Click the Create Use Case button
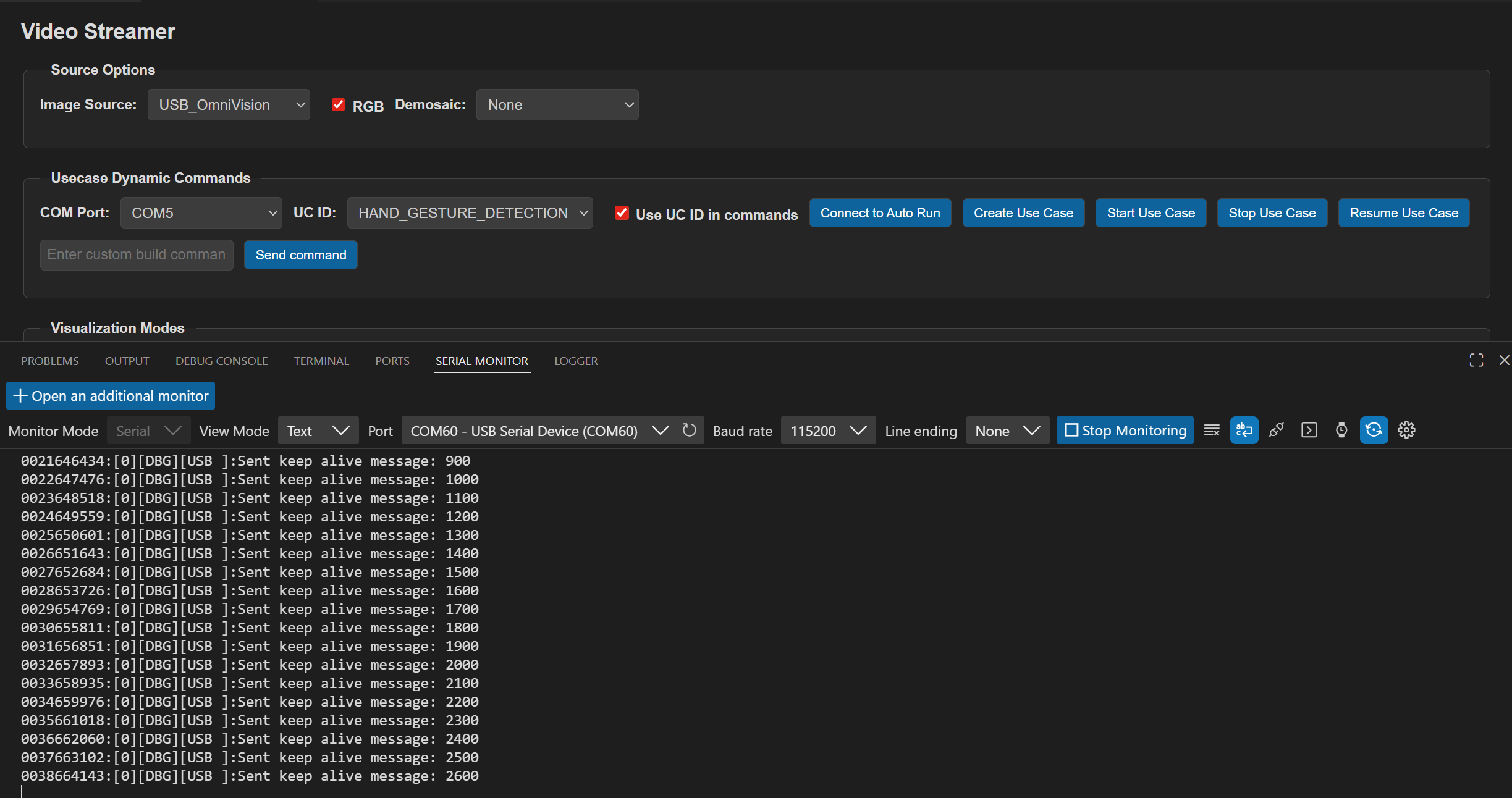1512x798 pixels. [x=1023, y=213]
